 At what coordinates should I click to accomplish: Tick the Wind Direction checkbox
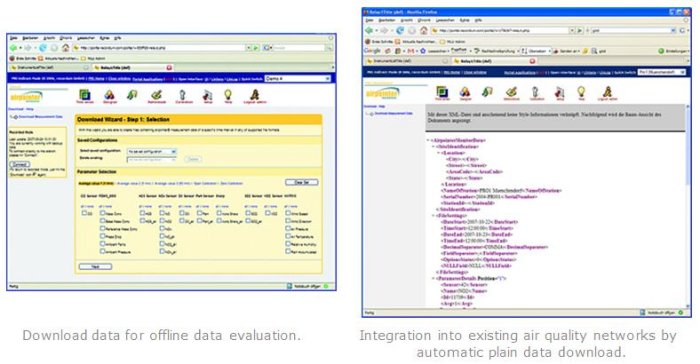288,221
